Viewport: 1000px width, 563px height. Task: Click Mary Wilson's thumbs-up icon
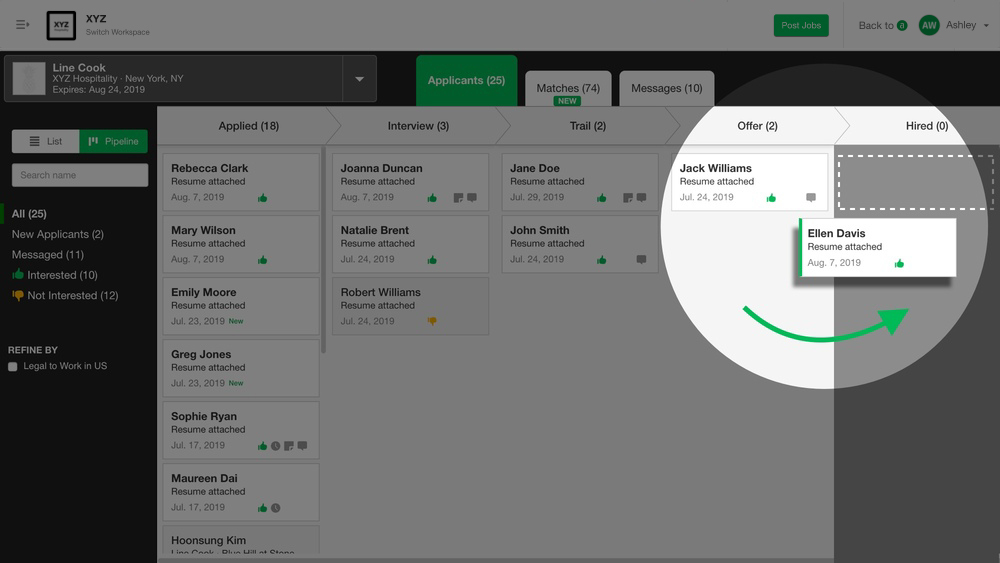coord(262,260)
